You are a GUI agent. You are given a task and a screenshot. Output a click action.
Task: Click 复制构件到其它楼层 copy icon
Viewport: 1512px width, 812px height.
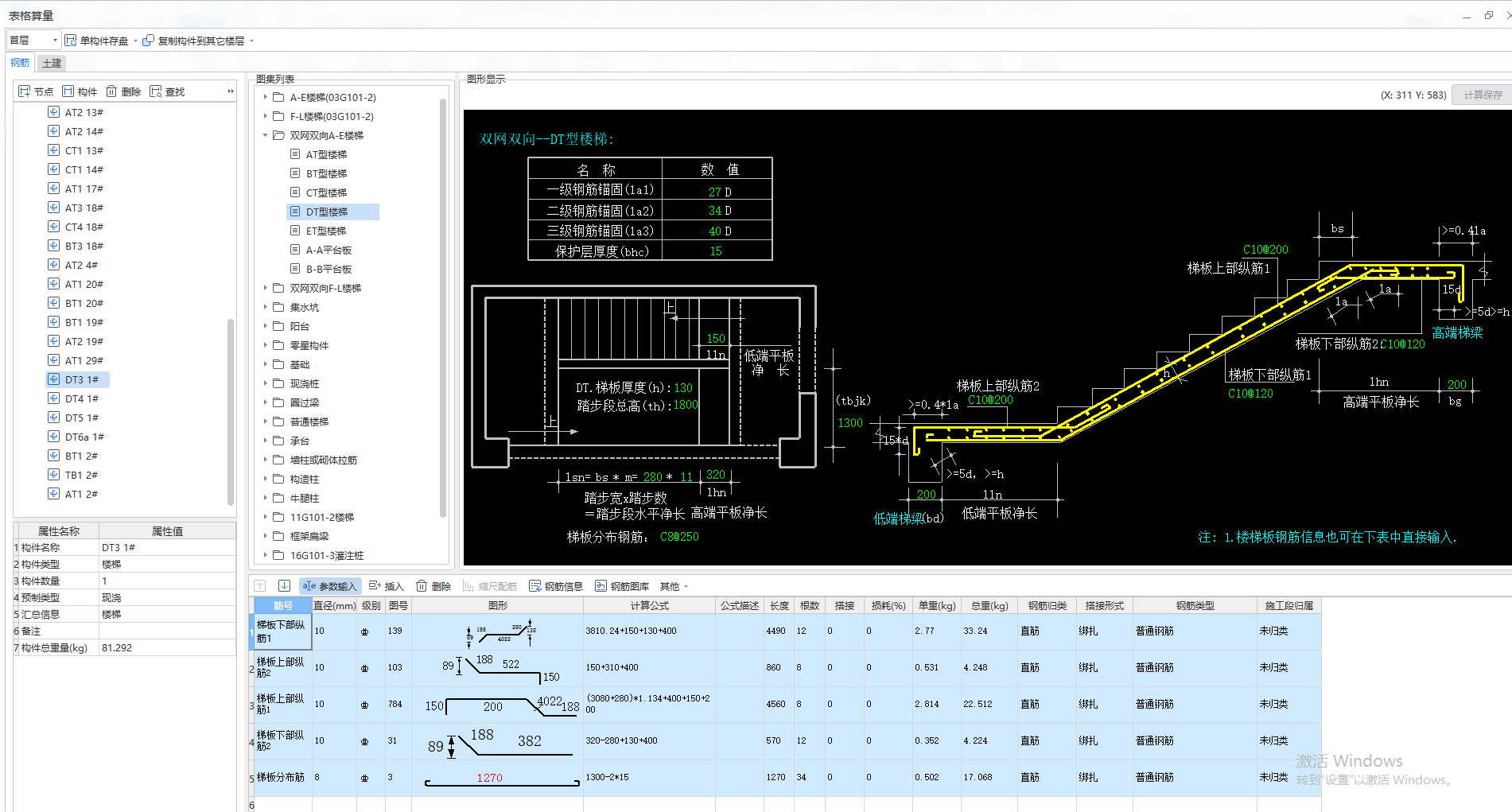[148, 41]
